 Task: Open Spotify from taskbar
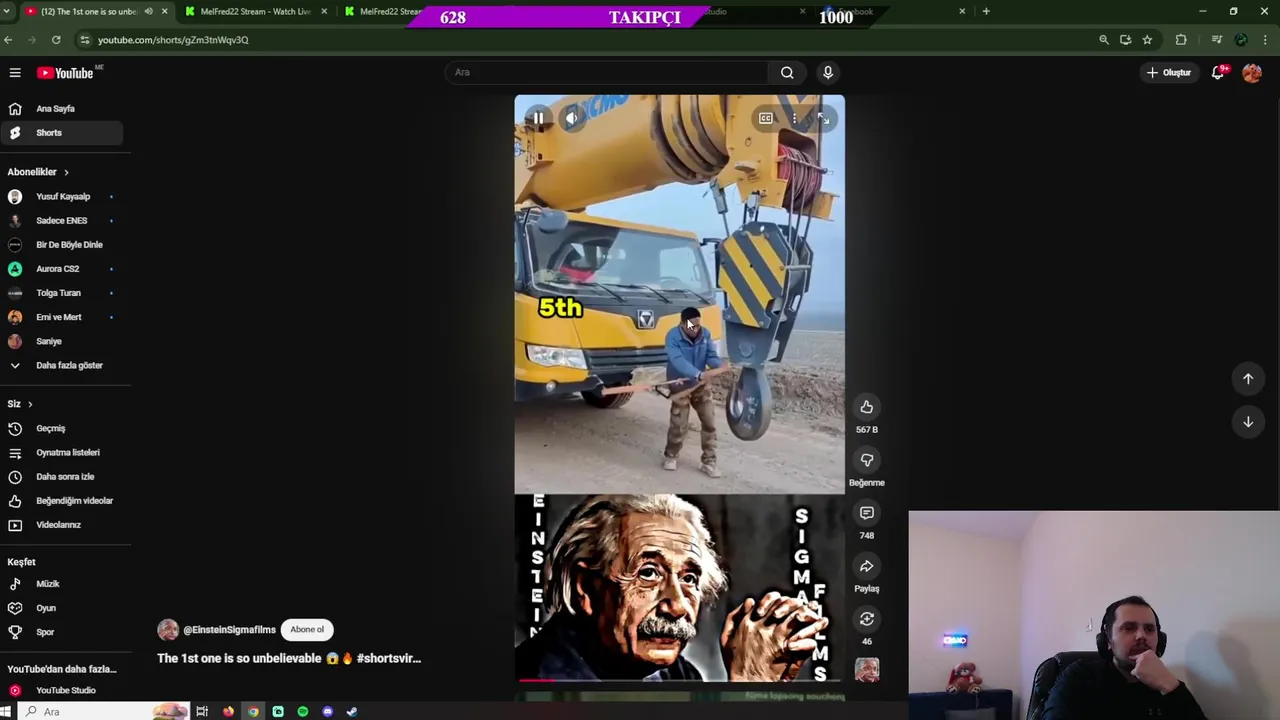point(303,712)
